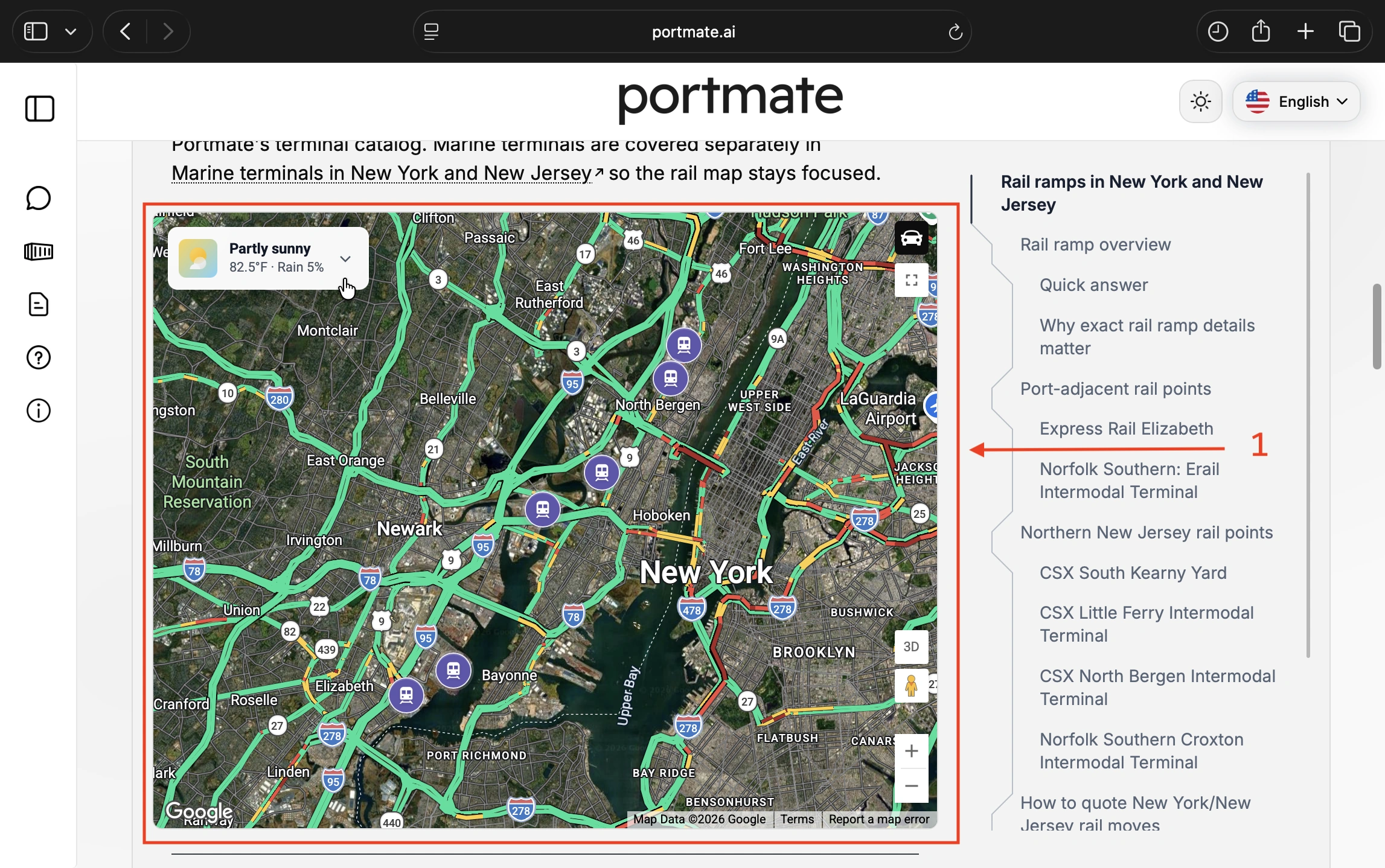The image size is (1385, 868).
Task: Jump to Quick answer section
Action: click(x=1093, y=285)
